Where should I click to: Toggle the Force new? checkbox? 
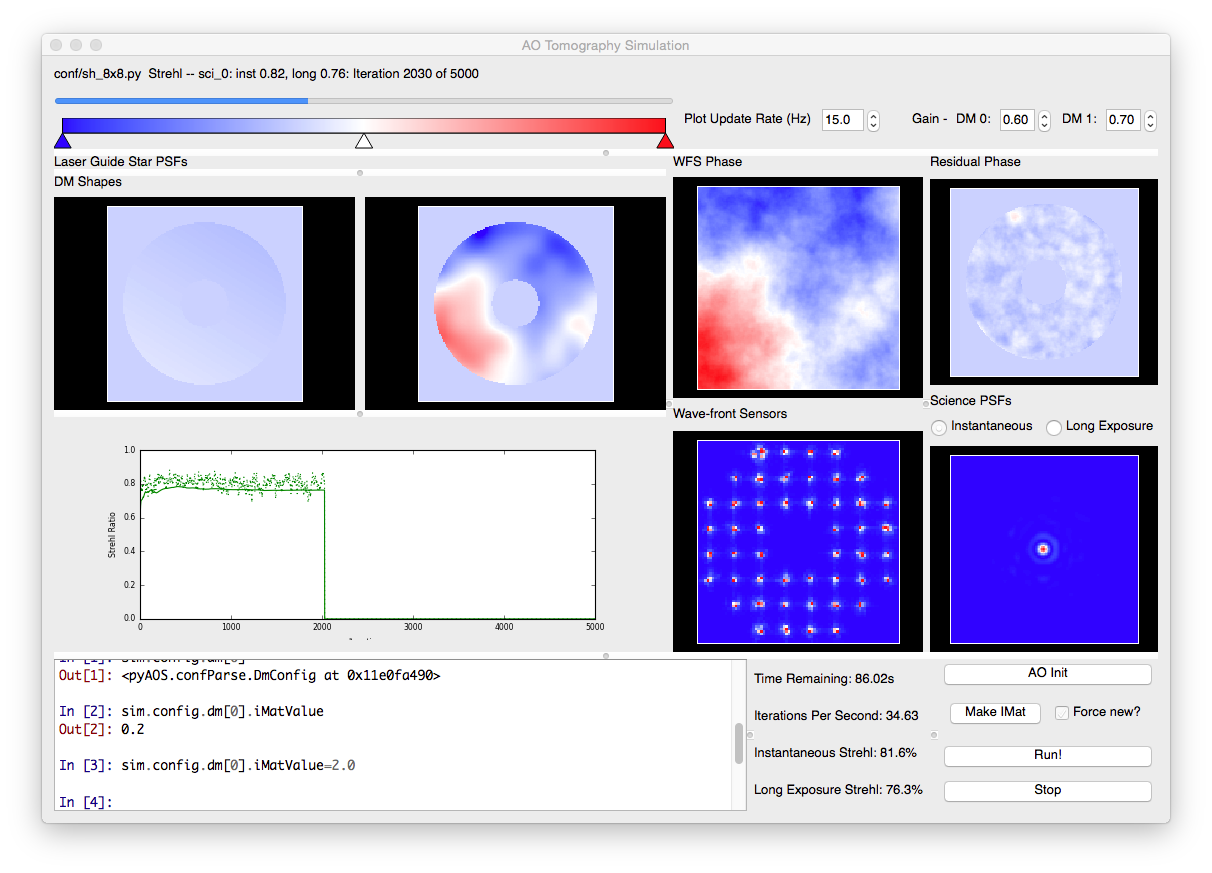coord(1062,713)
